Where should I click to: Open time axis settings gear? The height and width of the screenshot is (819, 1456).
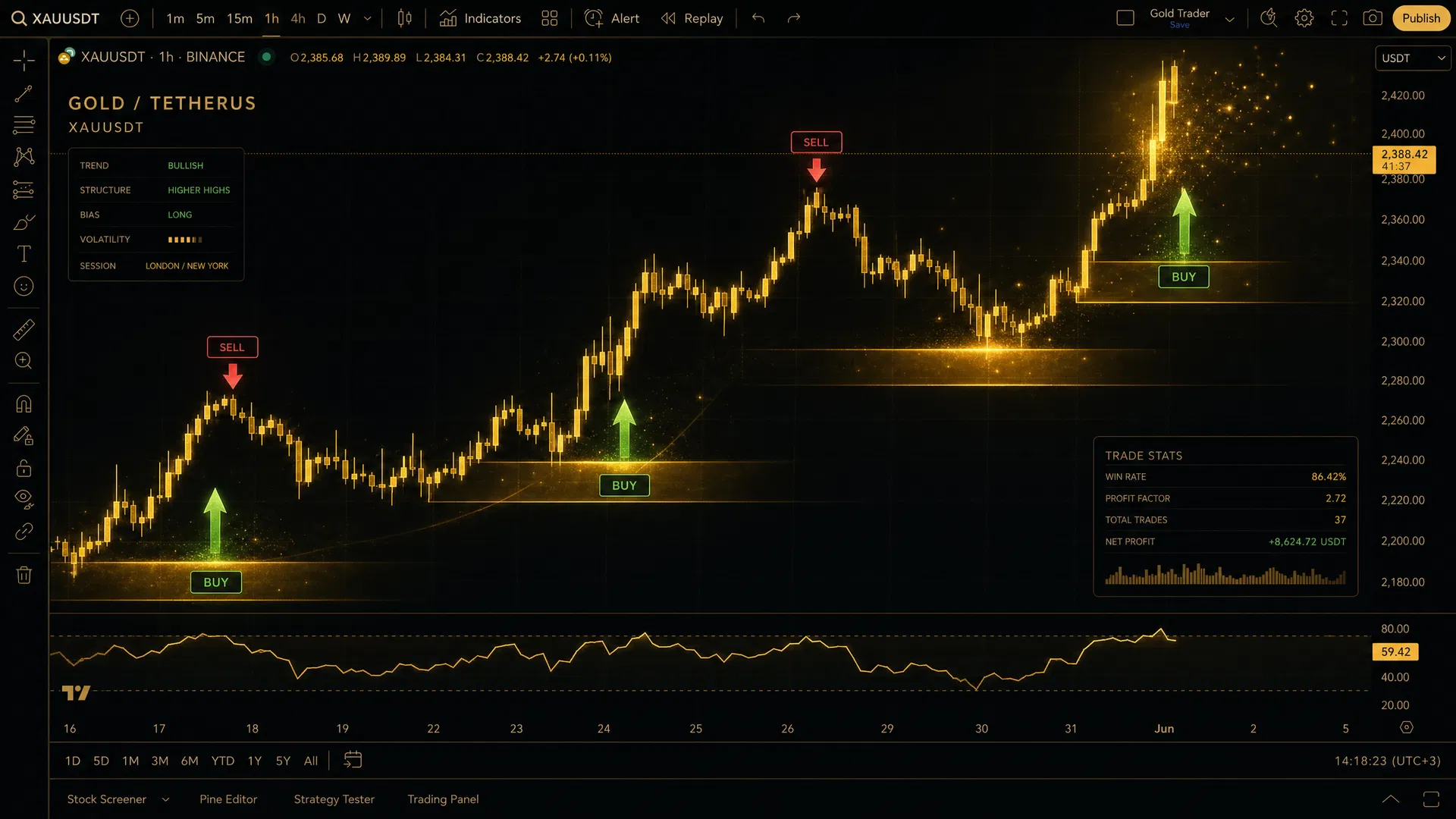point(1407,728)
